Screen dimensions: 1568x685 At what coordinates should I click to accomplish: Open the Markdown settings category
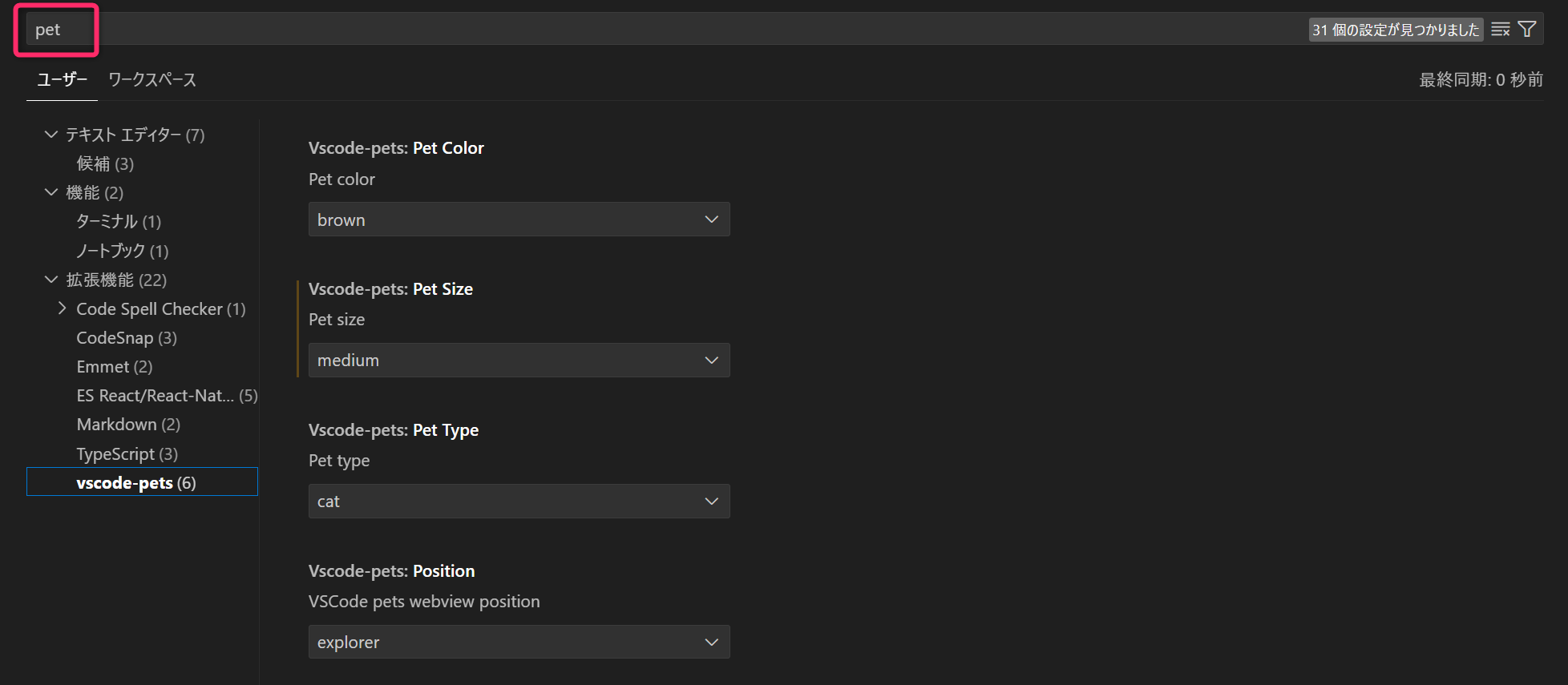click(x=127, y=425)
